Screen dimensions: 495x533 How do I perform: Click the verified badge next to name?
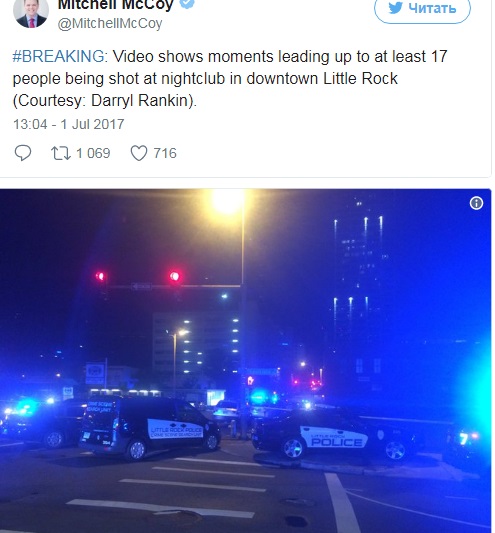[187, 3]
